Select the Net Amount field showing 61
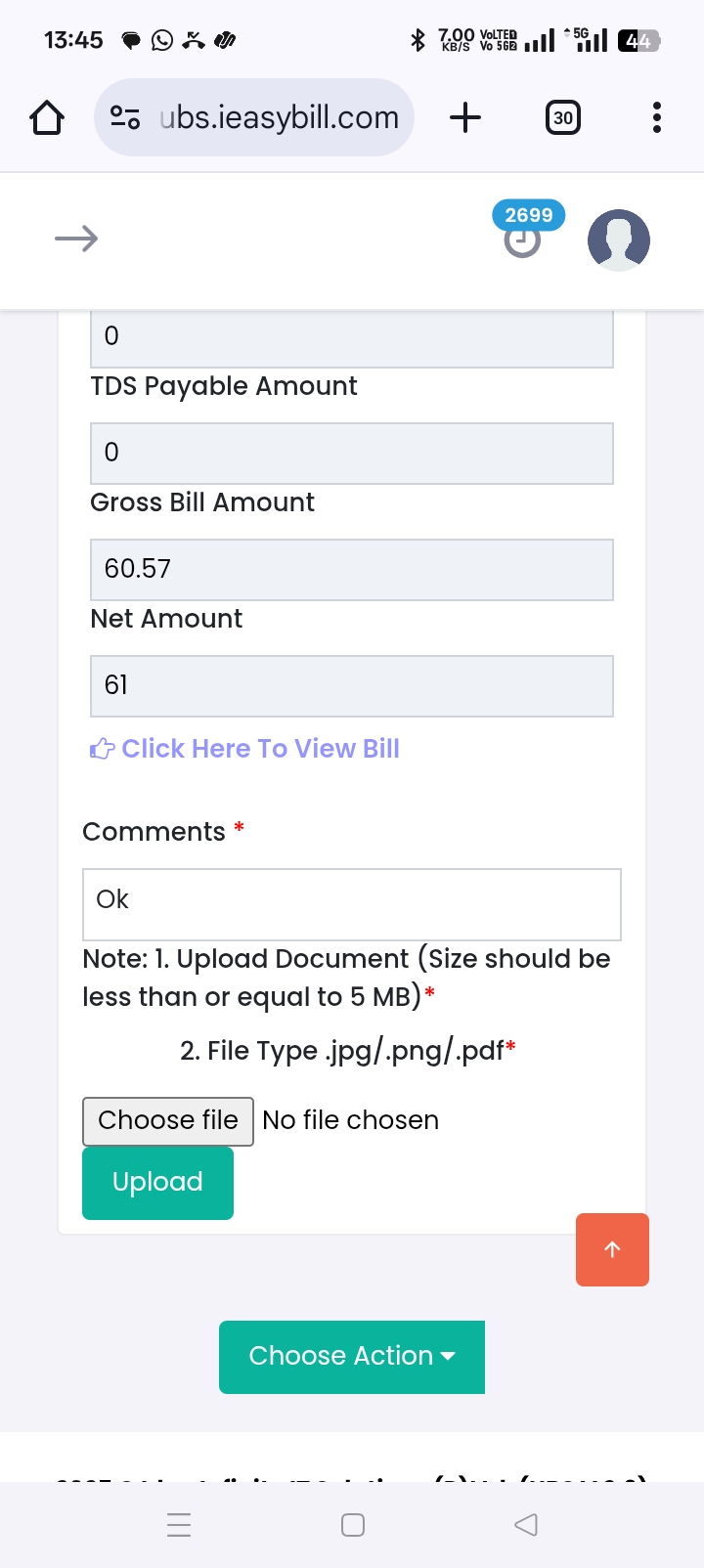 352,685
